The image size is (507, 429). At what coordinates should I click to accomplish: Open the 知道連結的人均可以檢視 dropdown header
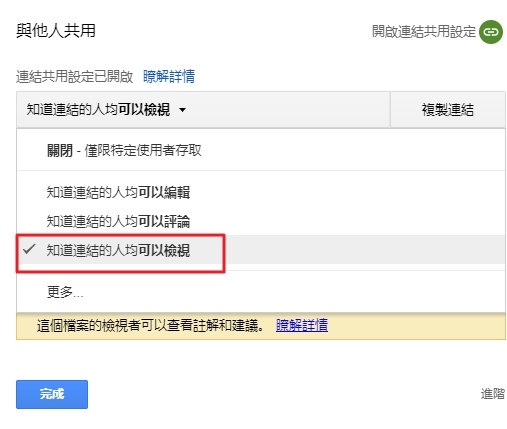203,110
